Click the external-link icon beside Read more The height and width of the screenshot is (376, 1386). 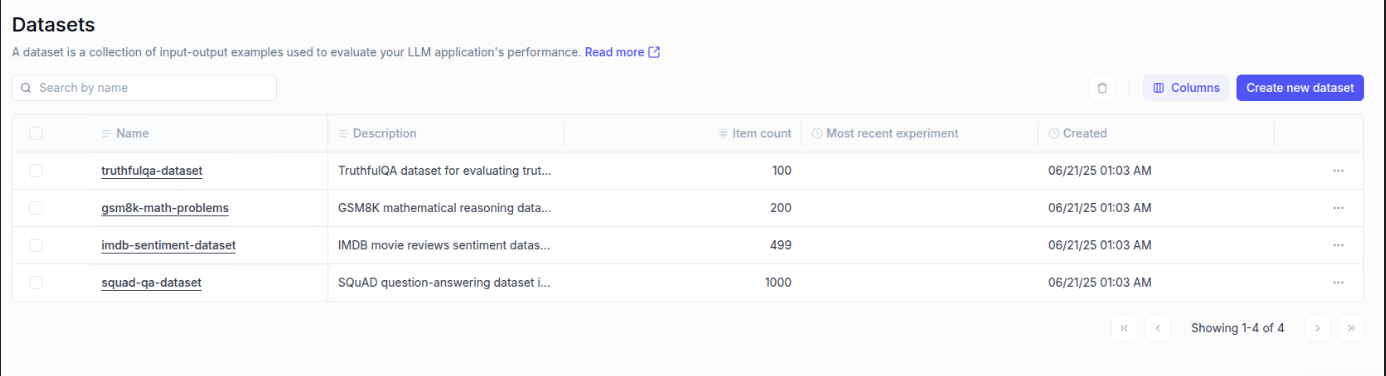pos(654,52)
